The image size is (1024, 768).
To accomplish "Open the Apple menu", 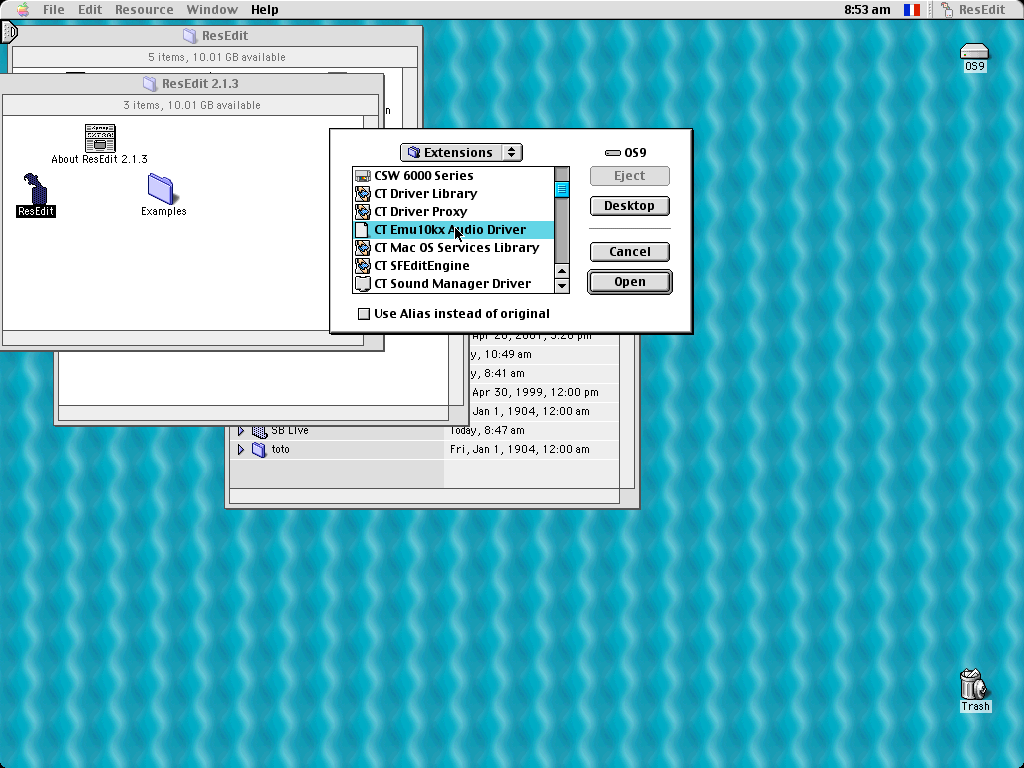I will point(23,9).
